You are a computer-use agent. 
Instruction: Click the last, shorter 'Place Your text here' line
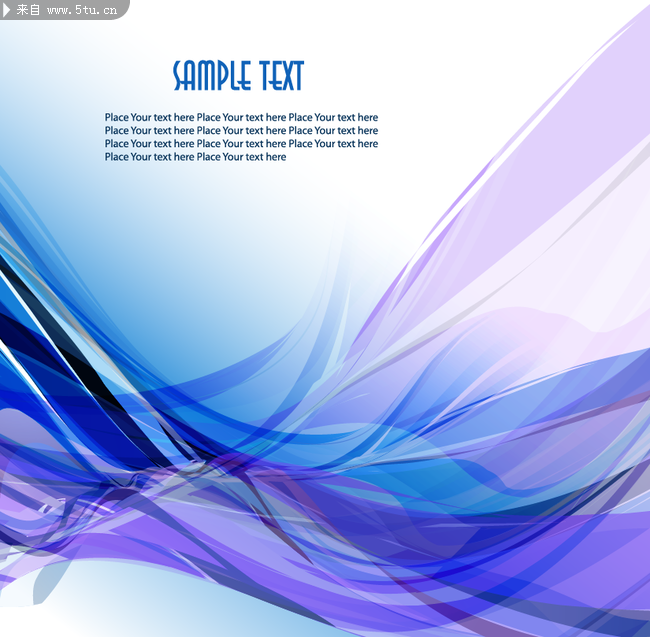pos(195,157)
